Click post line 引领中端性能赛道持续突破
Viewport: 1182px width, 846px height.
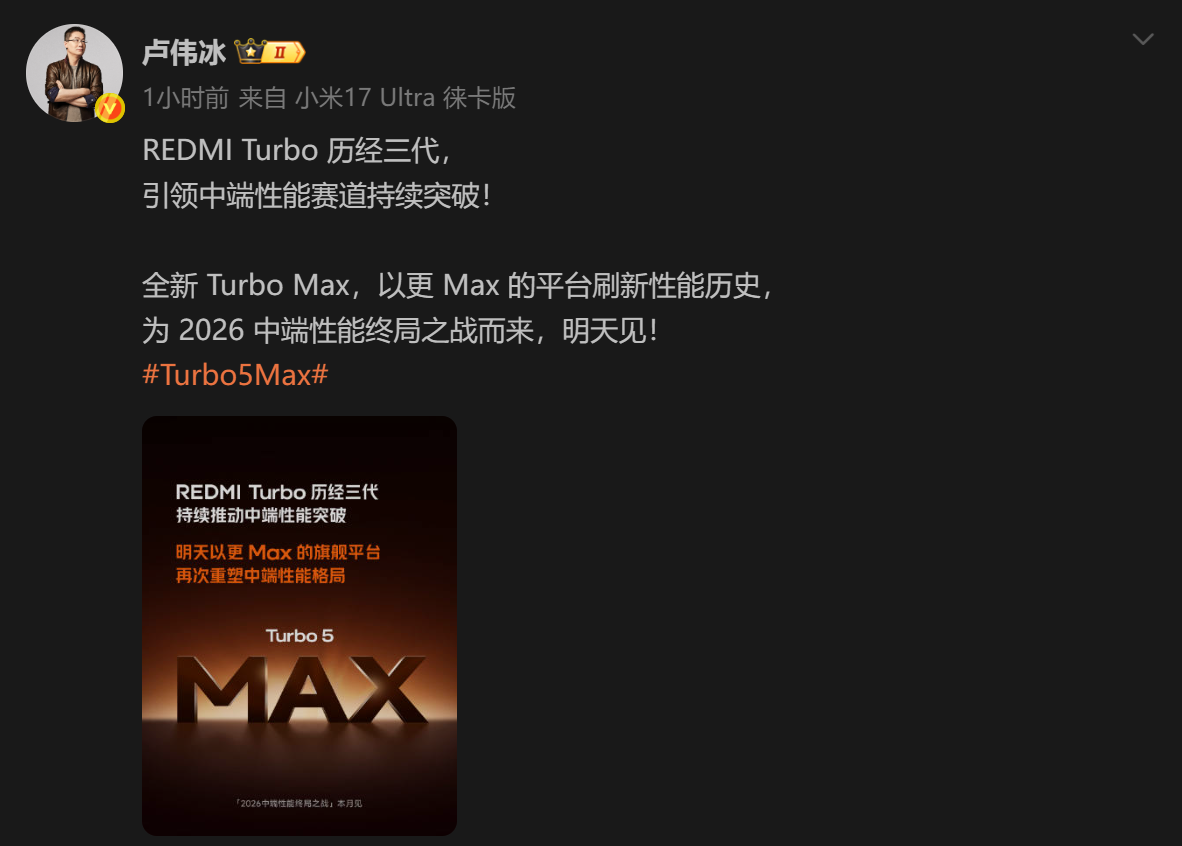pos(317,196)
